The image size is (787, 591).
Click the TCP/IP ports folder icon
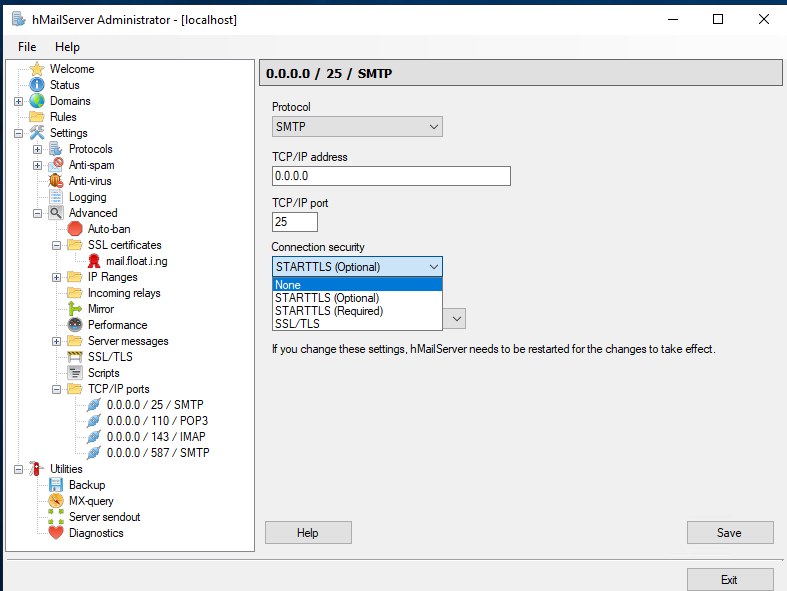[75, 389]
